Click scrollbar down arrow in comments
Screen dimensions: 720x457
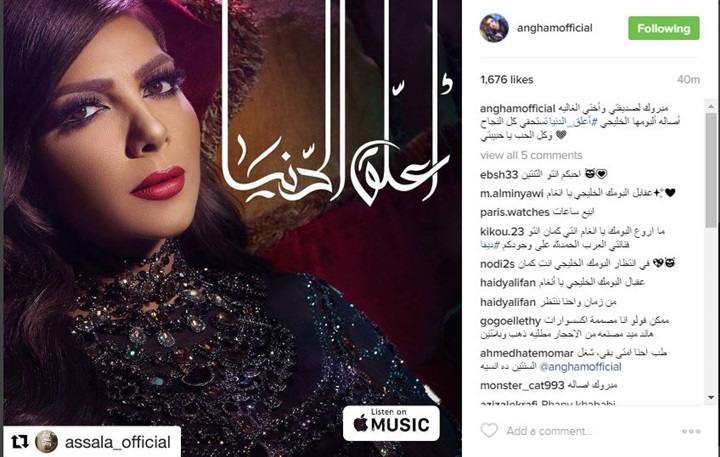click(x=711, y=398)
